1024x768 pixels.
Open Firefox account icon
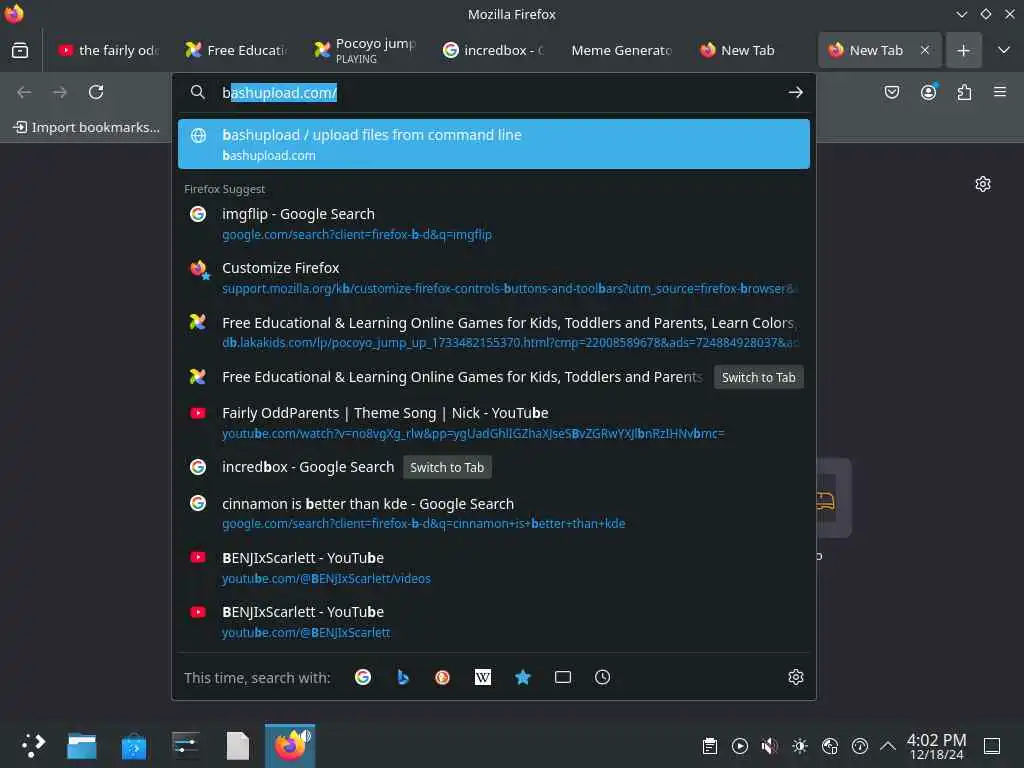[x=928, y=92]
